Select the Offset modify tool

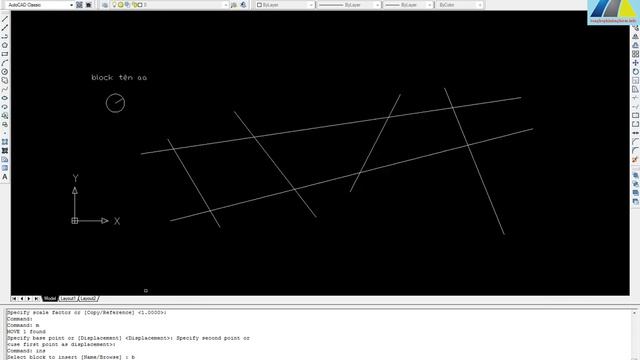pyautogui.click(x=636, y=45)
